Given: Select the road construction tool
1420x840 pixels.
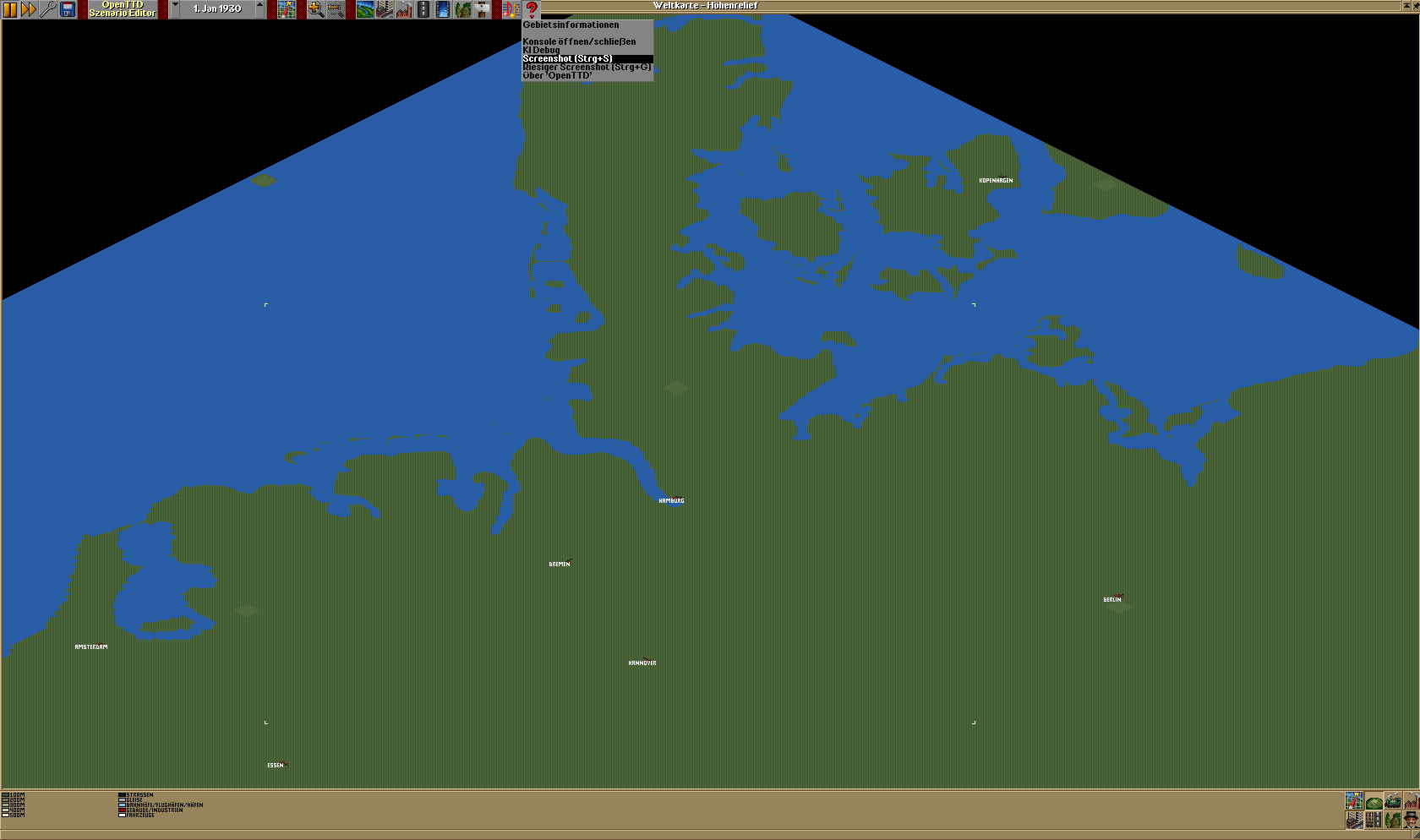Looking at the screenshot, I should coord(423,9).
